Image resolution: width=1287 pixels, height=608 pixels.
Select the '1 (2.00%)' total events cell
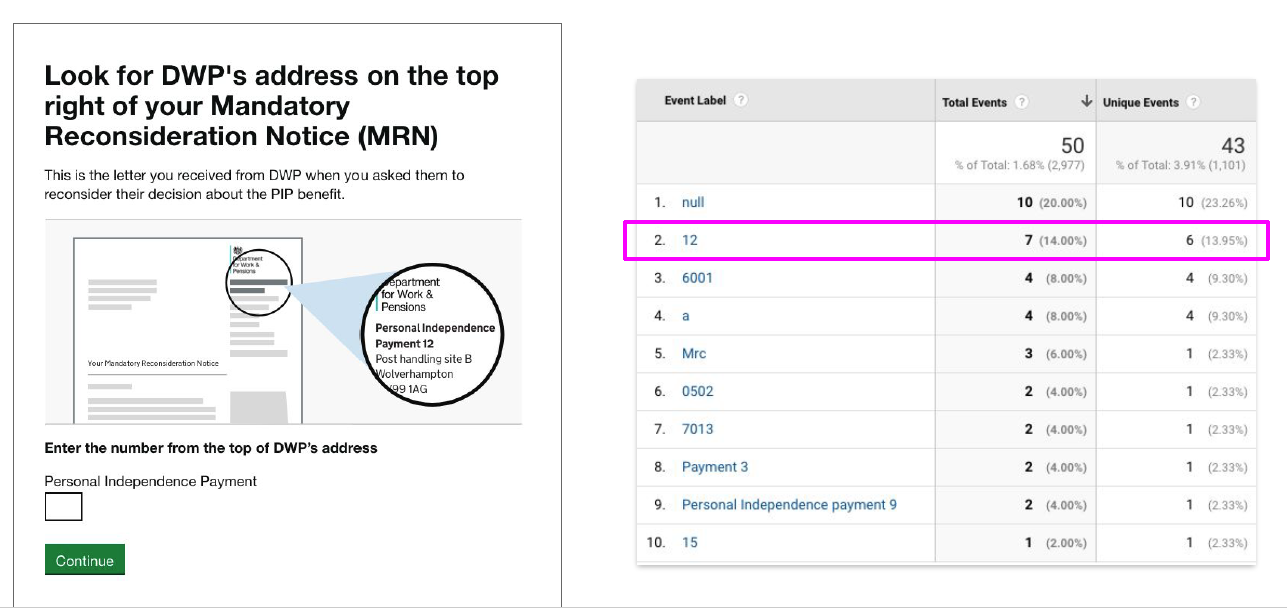click(1055, 542)
